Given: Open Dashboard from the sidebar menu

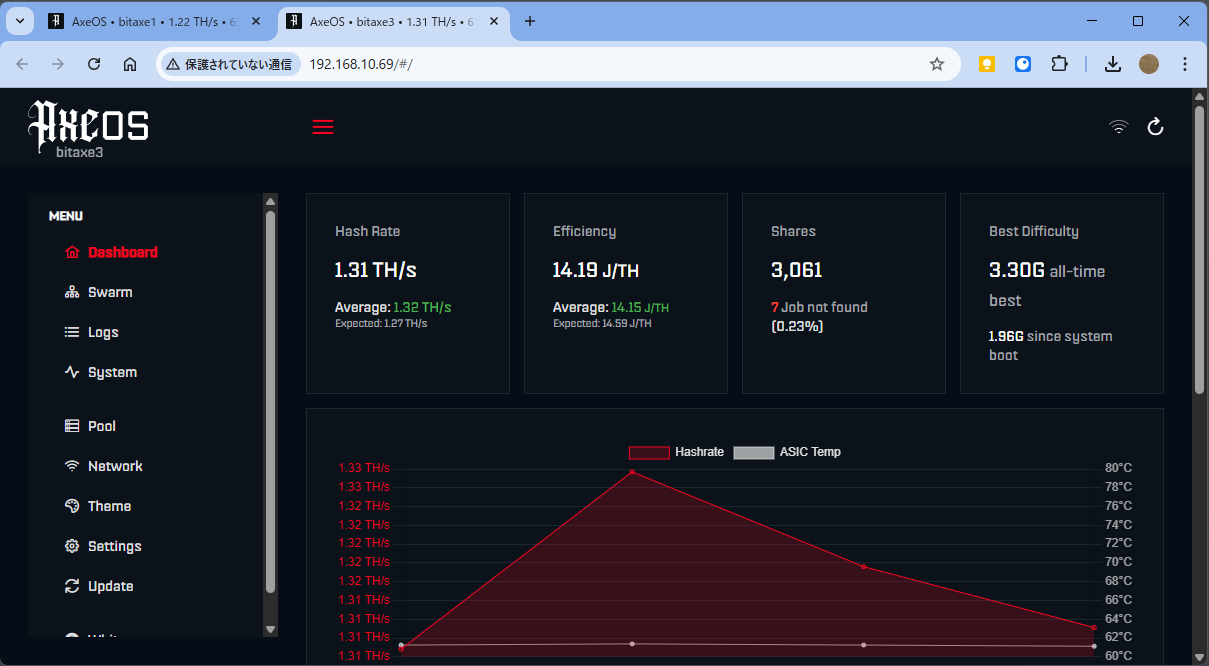Looking at the screenshot, I should (x=122, y=252).
